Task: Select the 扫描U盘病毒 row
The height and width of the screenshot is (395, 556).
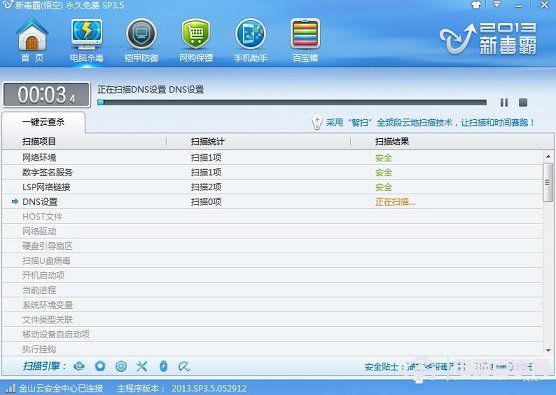Action: [x=272, y=261]
